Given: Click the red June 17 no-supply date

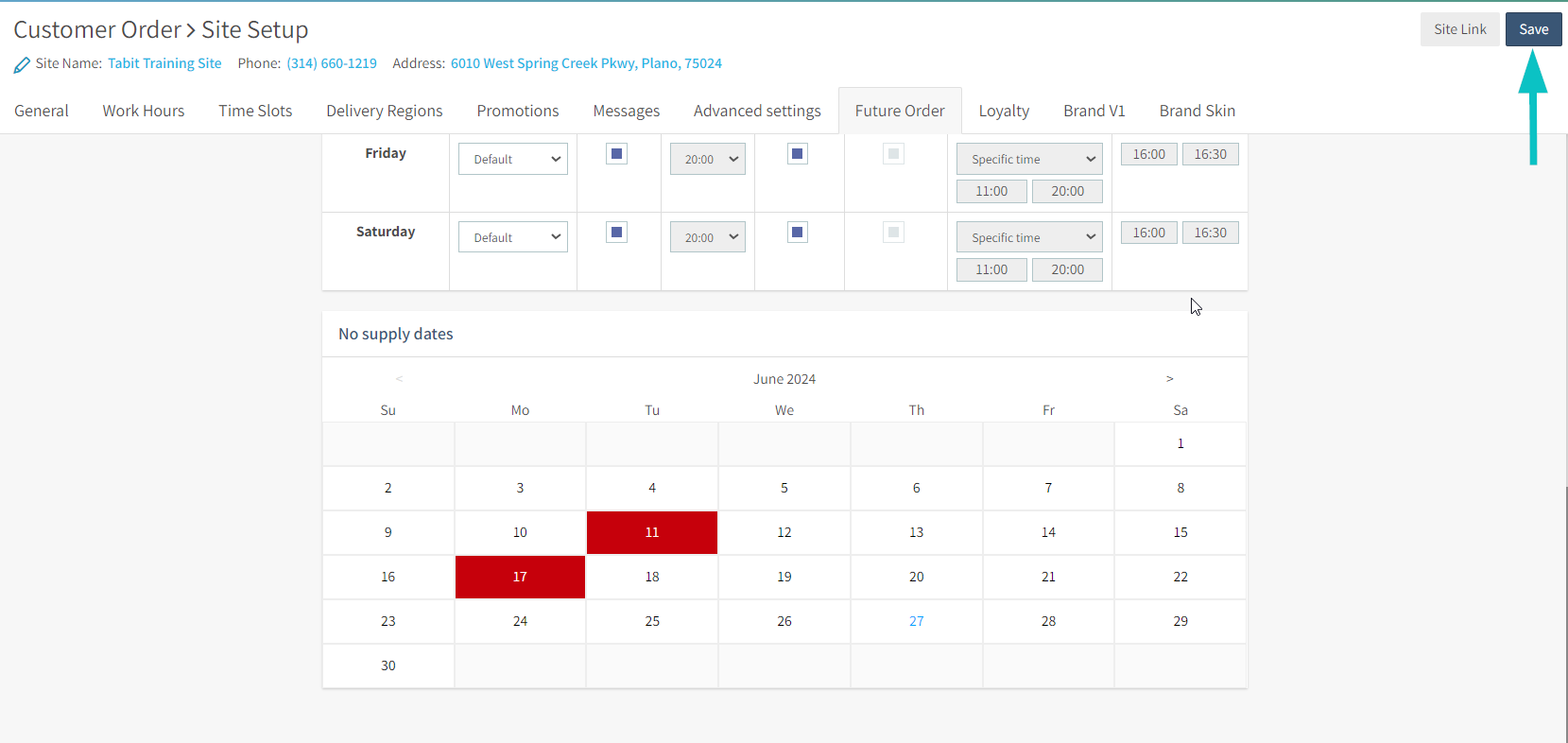Looking at the screenshot, I should [520, 577].
